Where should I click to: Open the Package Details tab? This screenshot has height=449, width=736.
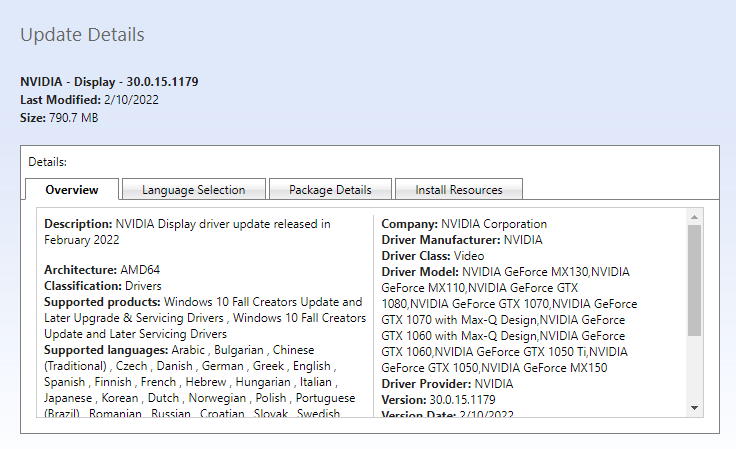(x=330, y=190)
